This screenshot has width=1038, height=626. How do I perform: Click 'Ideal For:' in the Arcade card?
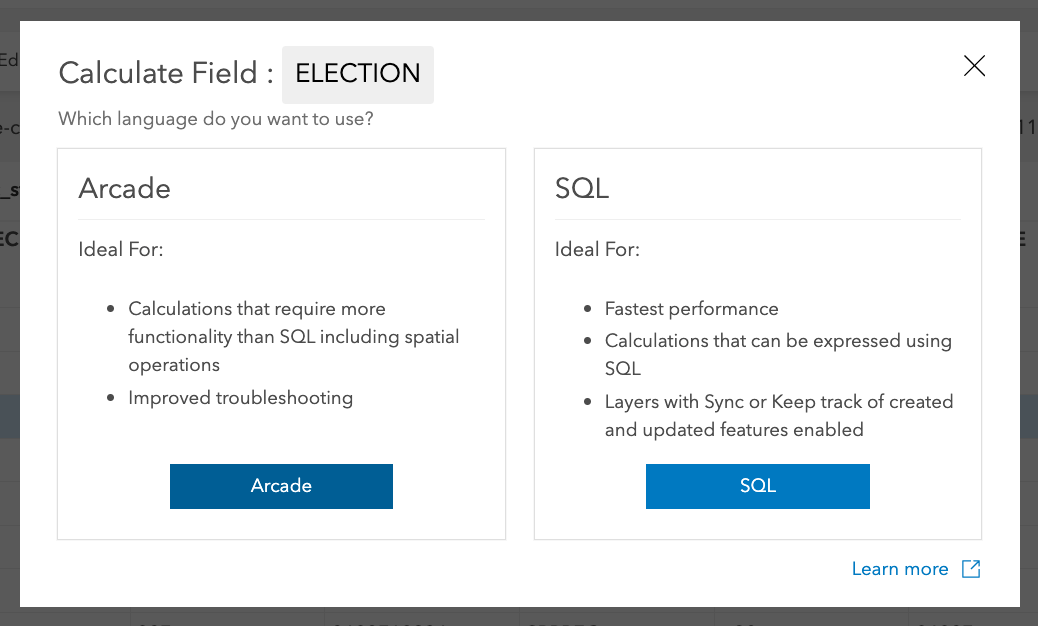click(x=121, y=249)
